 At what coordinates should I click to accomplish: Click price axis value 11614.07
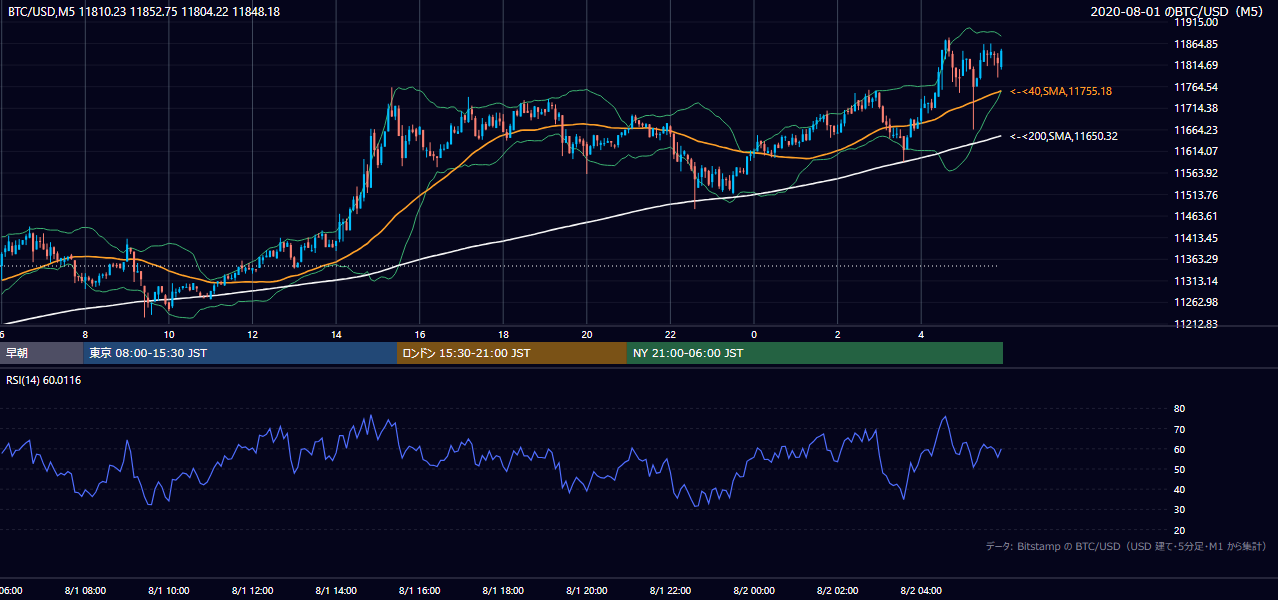click(x=1196, y=151)
